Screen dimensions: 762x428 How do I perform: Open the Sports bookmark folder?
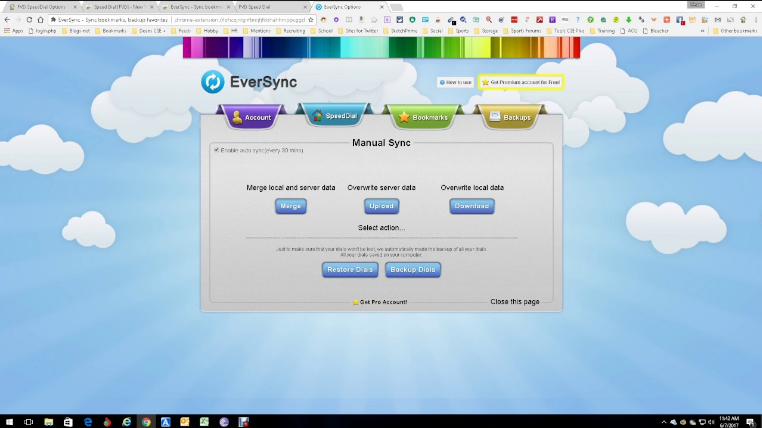pos(458,31)
